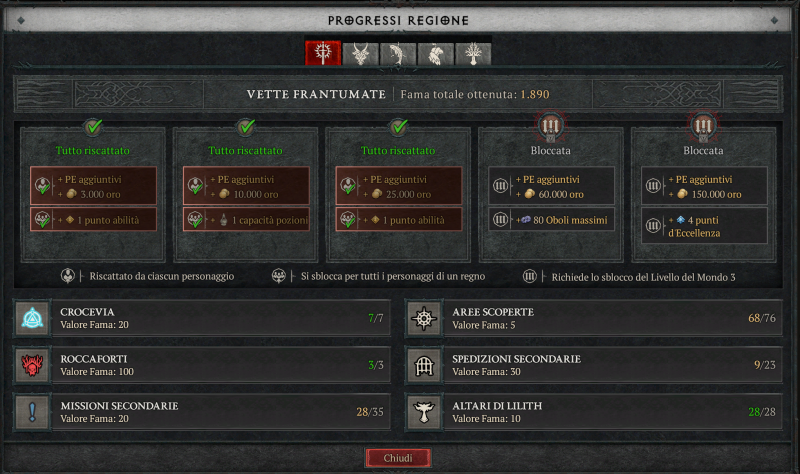
Task: Click the Altari di Lilith statue icon
Action: [424, 412]
